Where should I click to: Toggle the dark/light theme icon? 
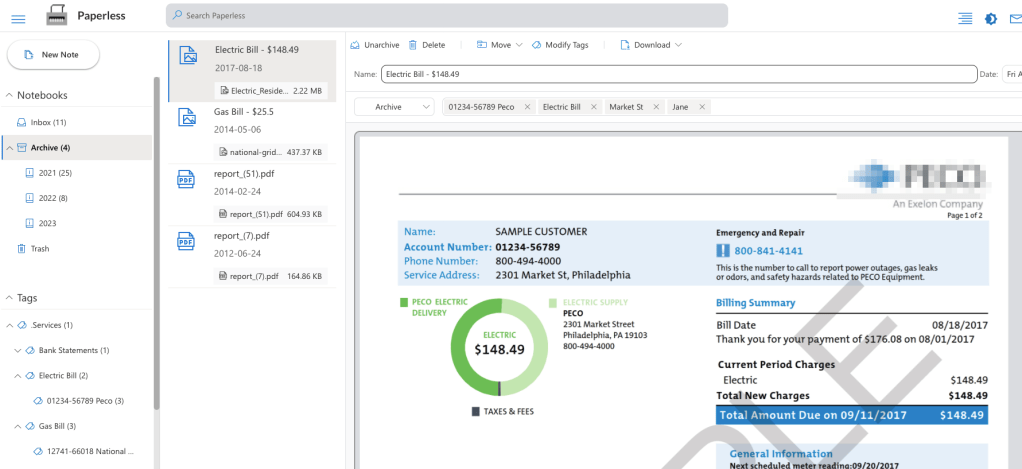point(990,17)
